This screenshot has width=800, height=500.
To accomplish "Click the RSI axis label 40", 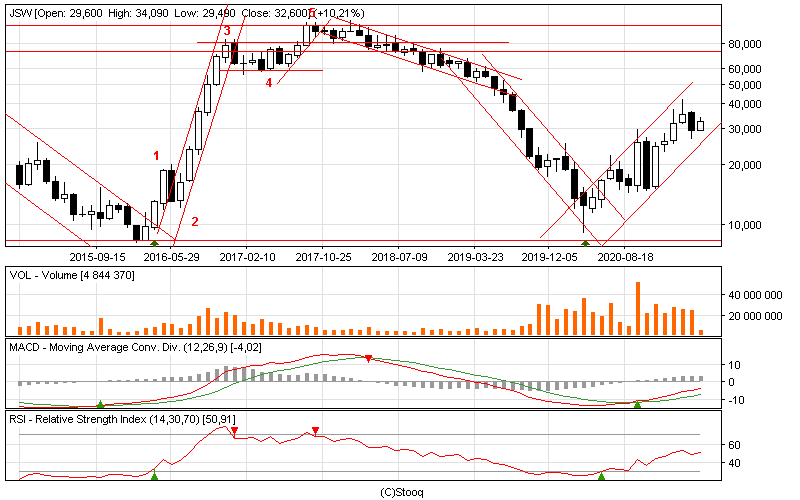I will click(734, 464).
